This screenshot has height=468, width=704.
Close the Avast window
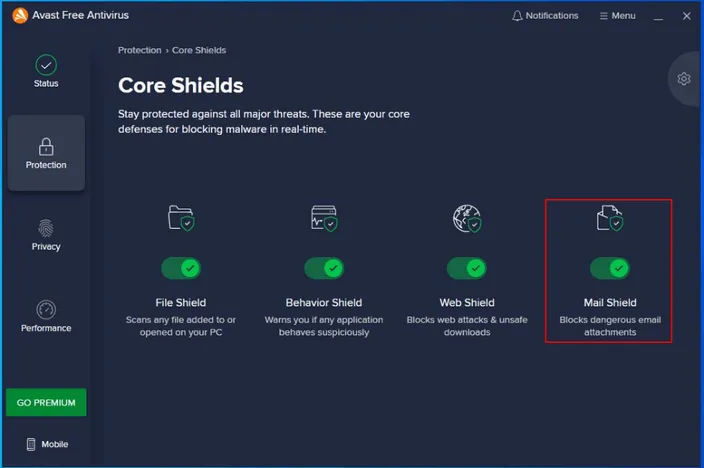click(x=686, y=16)
